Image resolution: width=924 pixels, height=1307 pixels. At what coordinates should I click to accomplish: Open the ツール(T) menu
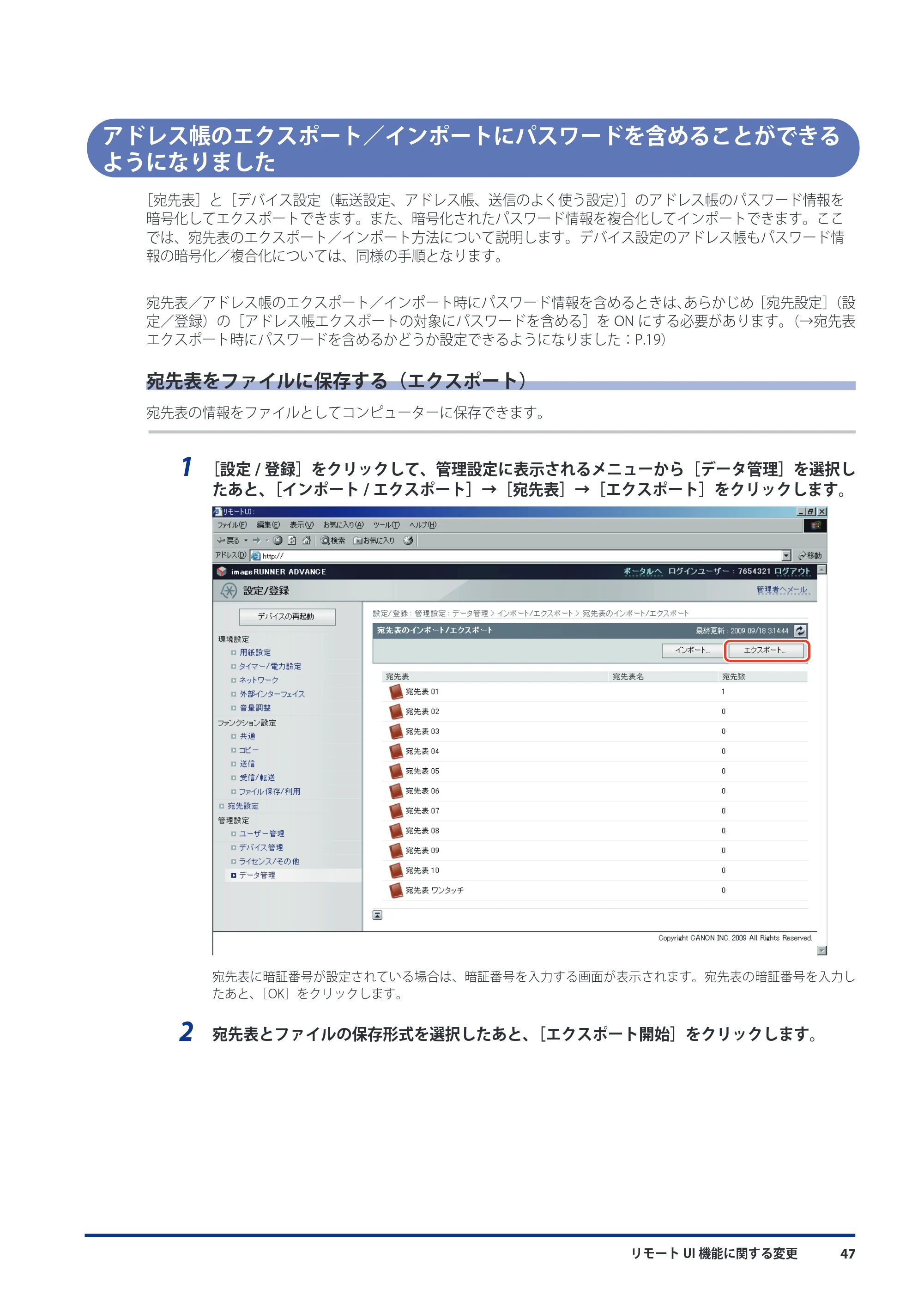click(x=387, y=525)
